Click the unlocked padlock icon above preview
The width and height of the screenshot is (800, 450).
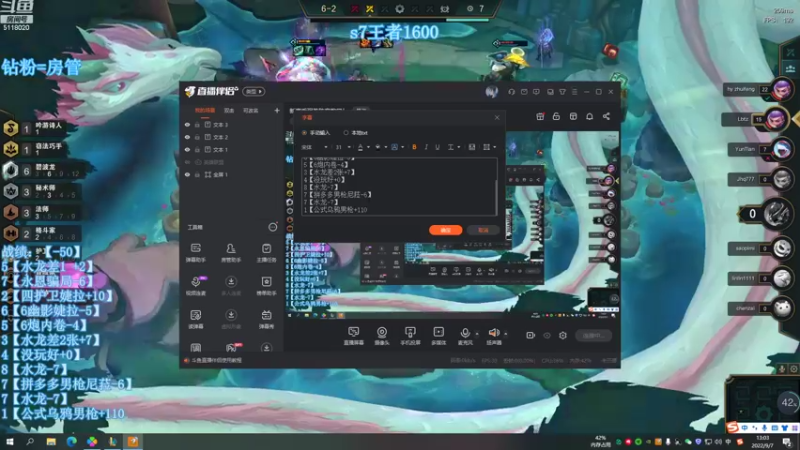point(556,116)
